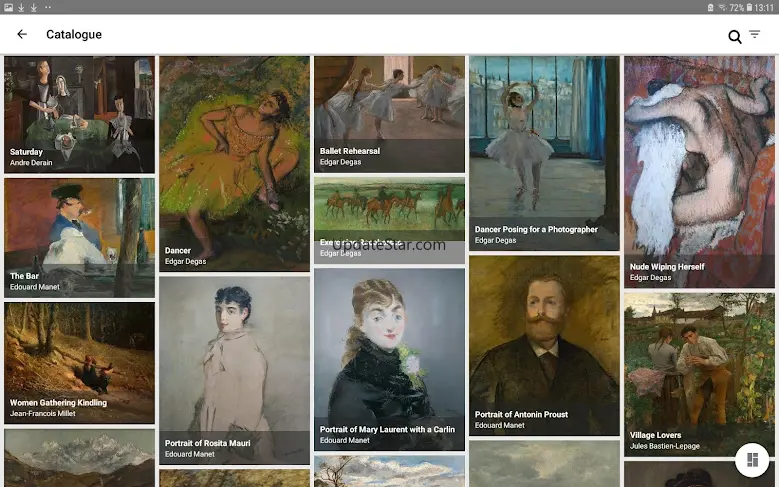Open the snowy mountain landscape painting
The height and width of the screenshot is (487, 779).
[79, 458]
